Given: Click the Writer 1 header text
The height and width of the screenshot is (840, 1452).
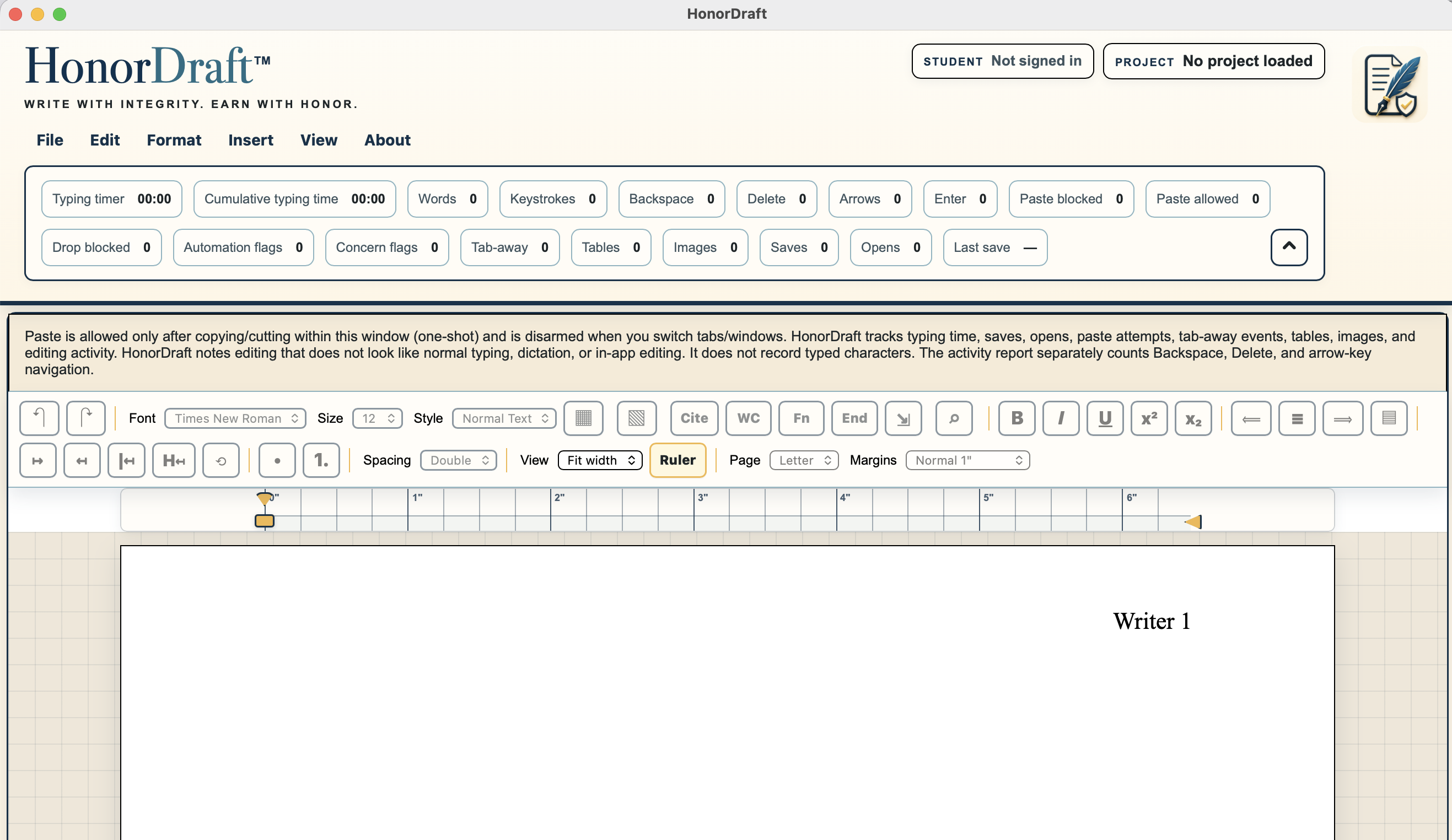Looking at the screenshot, I should coord(1150,621).
